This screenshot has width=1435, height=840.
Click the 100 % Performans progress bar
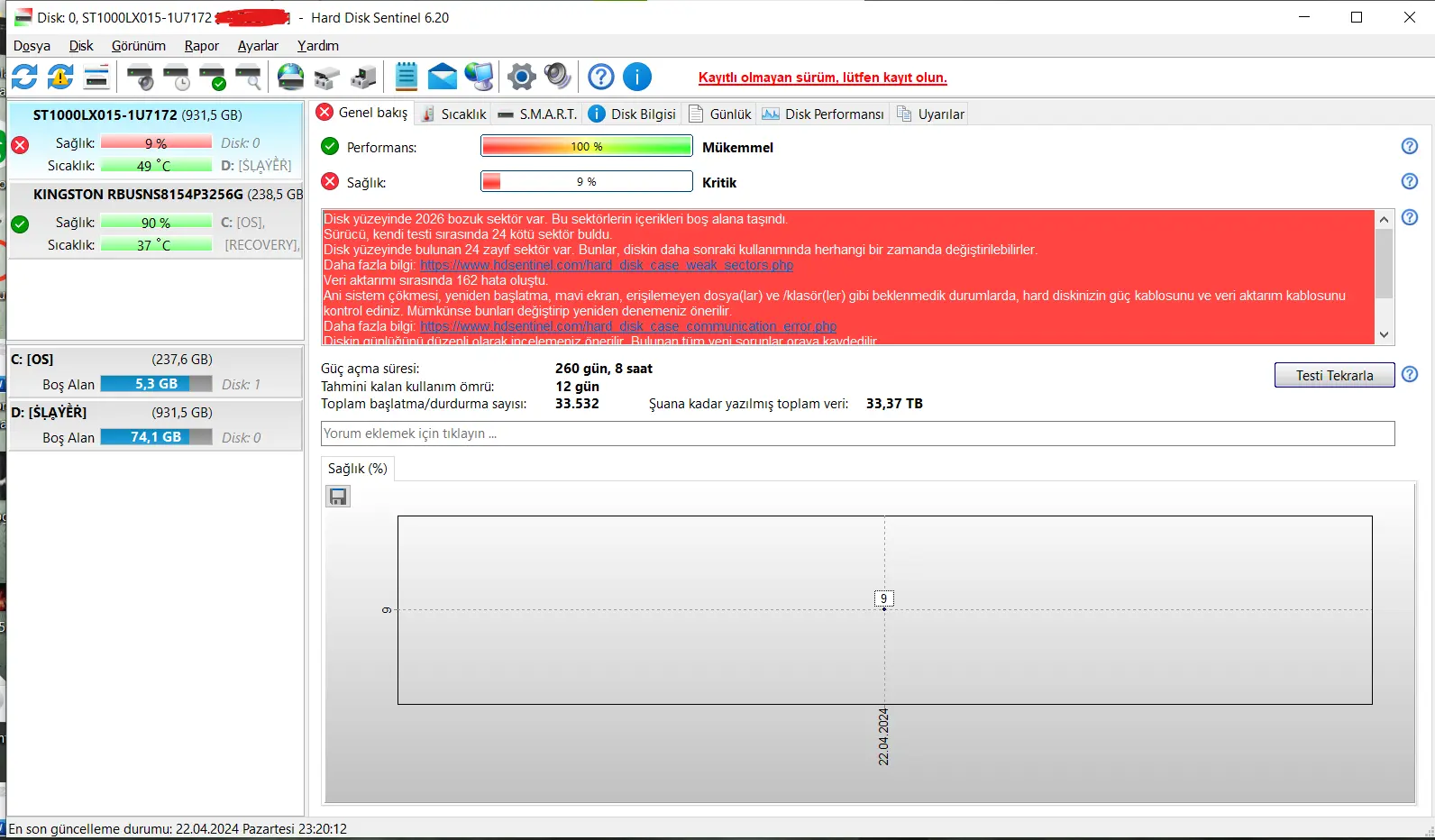[587, 146]
